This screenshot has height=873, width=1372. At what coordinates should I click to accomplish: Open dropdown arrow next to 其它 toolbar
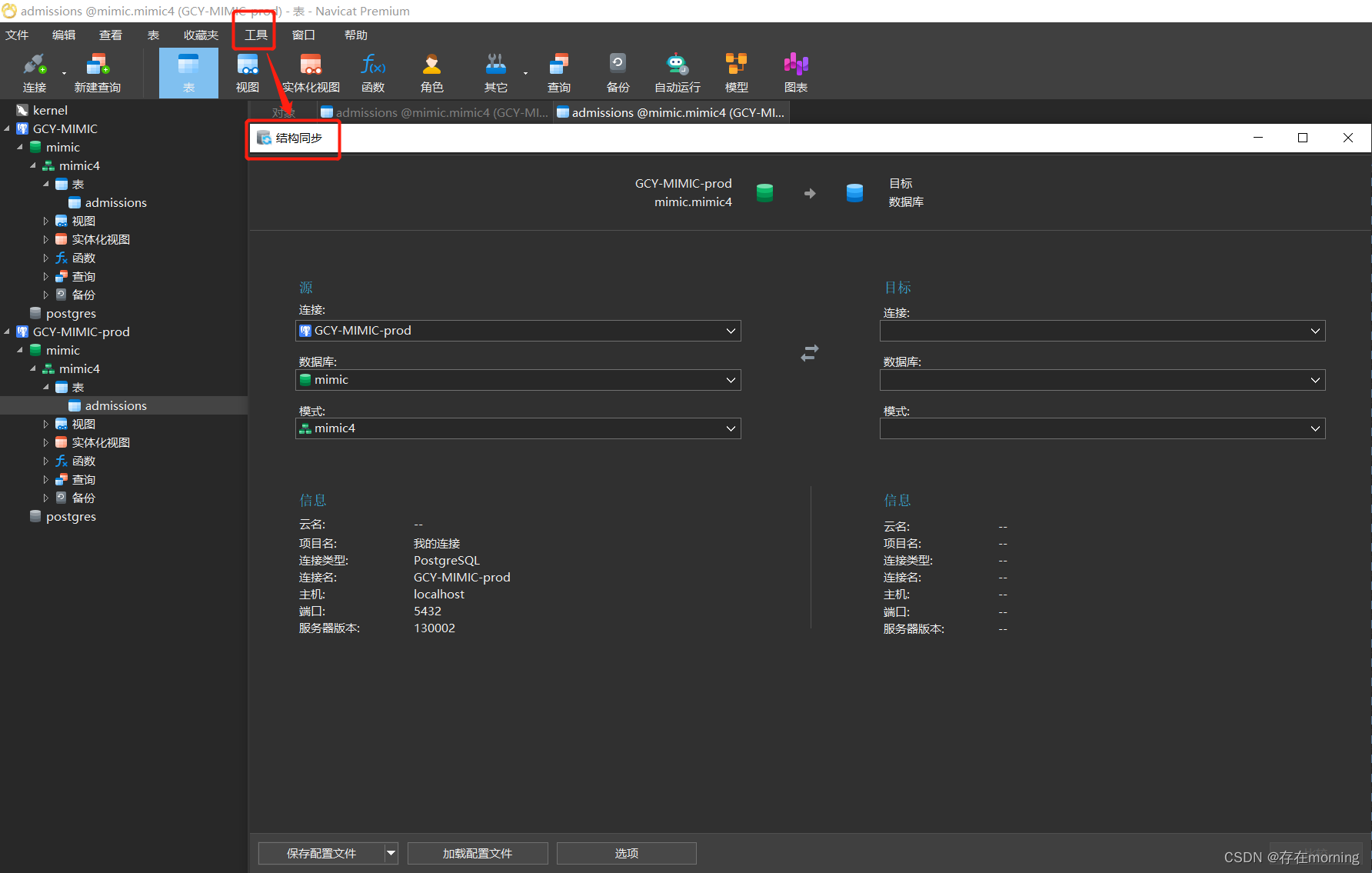[x=525, y=74]
